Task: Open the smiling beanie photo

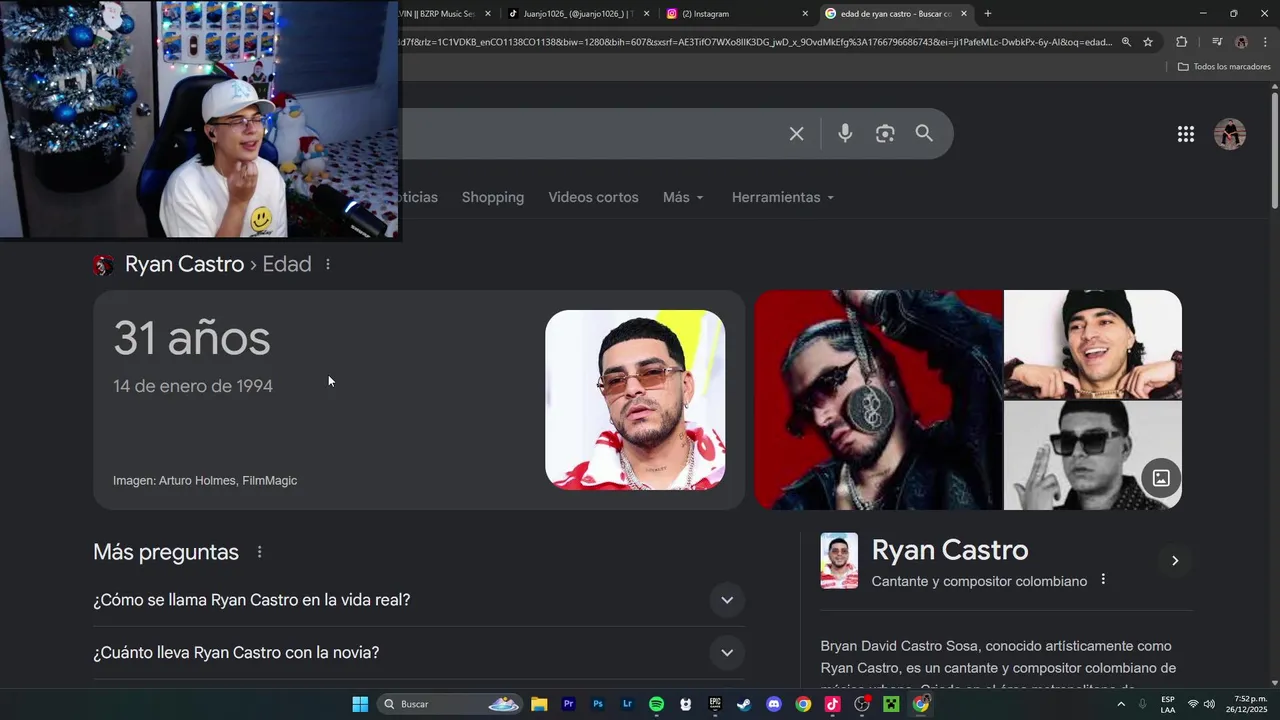Action: click(x=1093, y=344)
